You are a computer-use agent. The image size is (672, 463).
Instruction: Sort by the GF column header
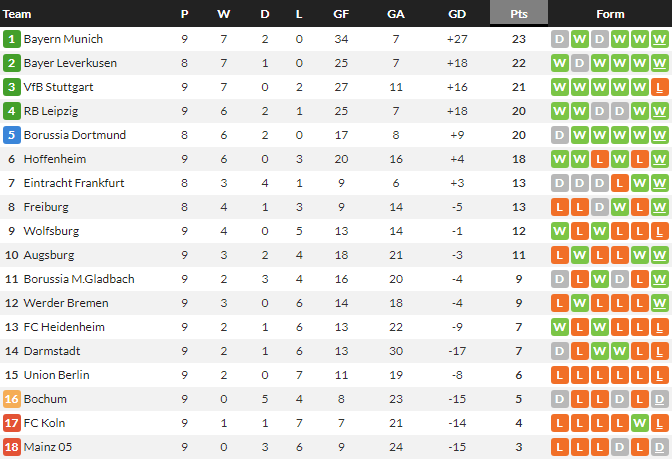tap(342, 14)
